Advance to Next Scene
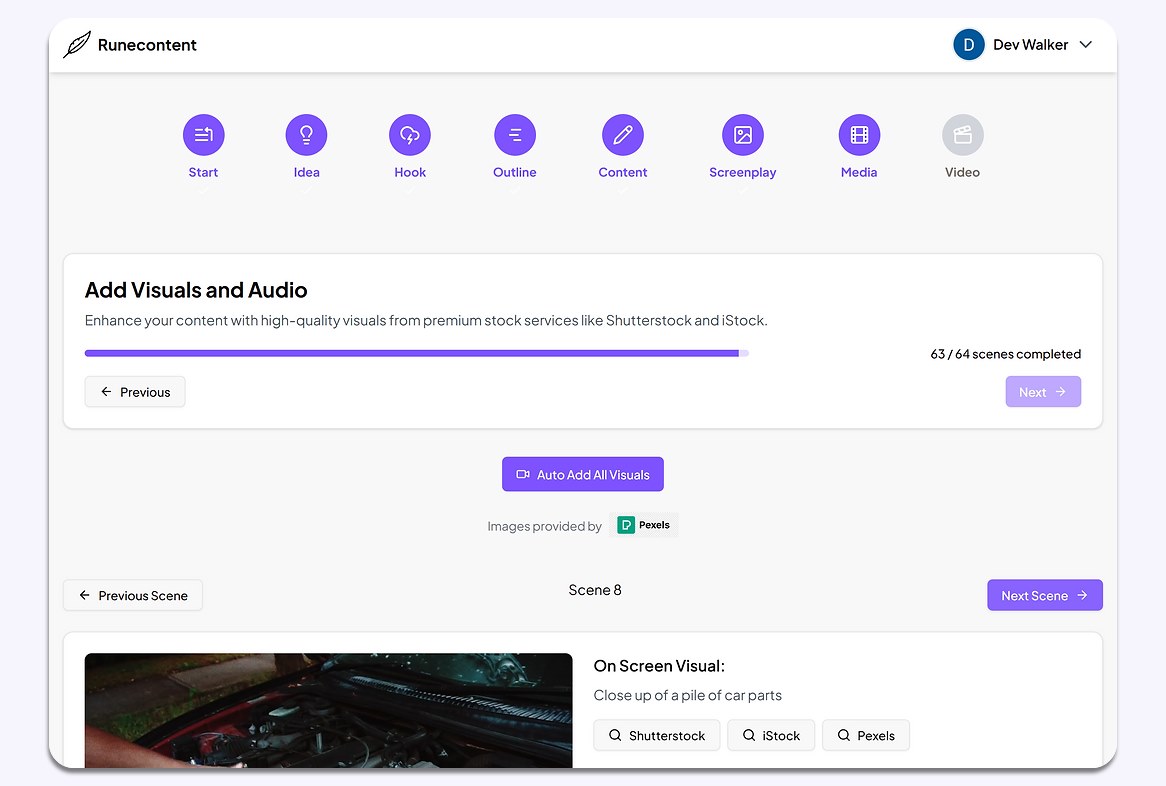 click(x=1044, y=596)
